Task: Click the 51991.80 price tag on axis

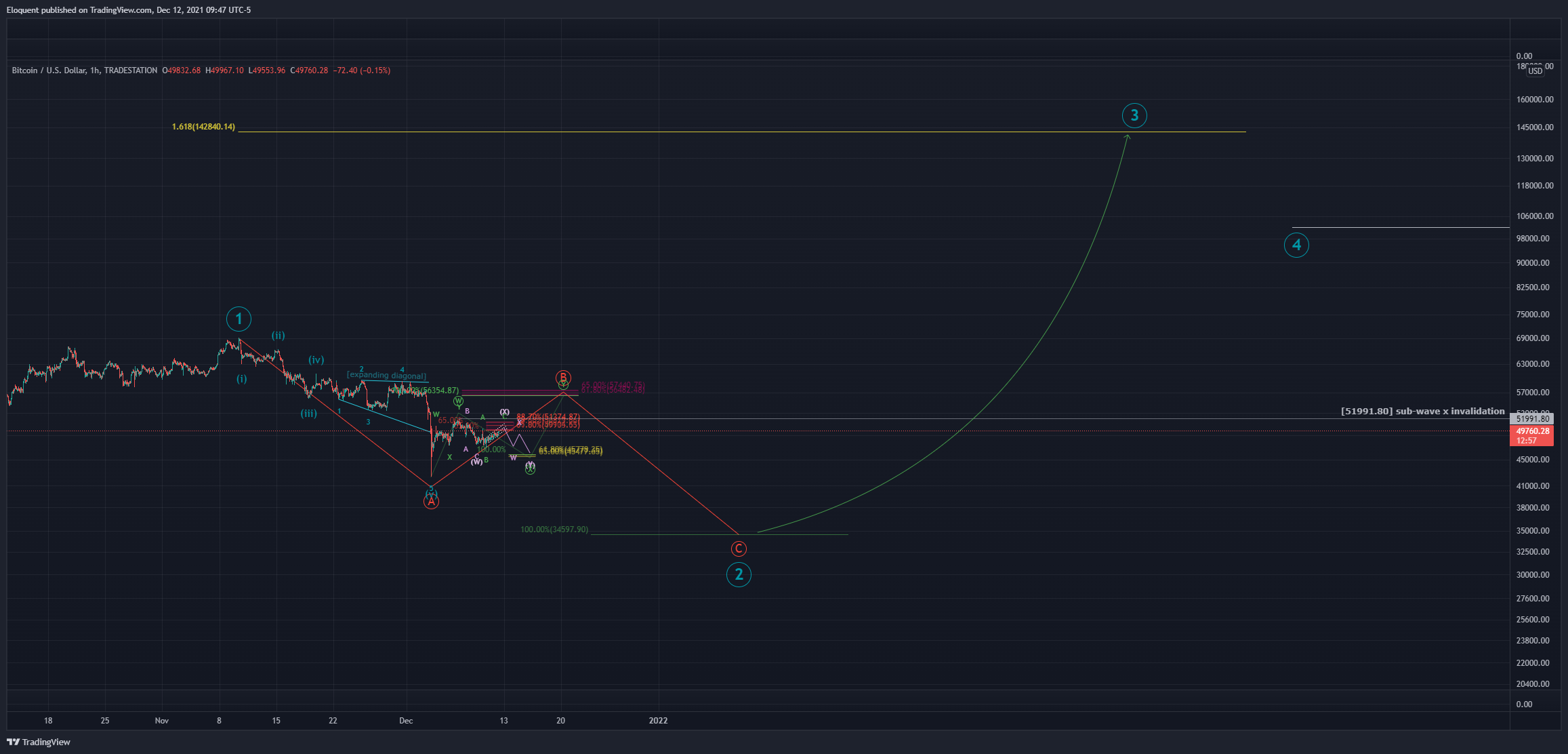Action: (x=1533, y=419)
